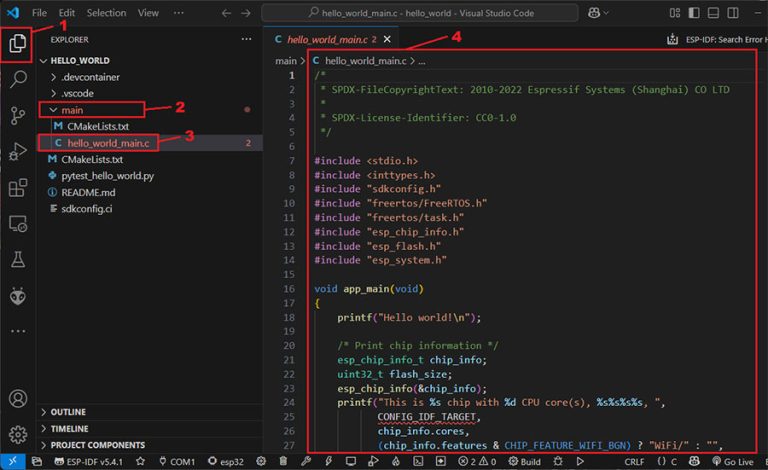Start Go Live server
This screenshot has height=470, width=768.
(x=733, y=461)
